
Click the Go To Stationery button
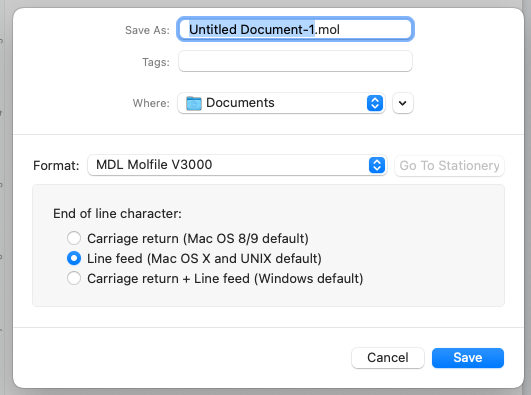coord(449,166)
